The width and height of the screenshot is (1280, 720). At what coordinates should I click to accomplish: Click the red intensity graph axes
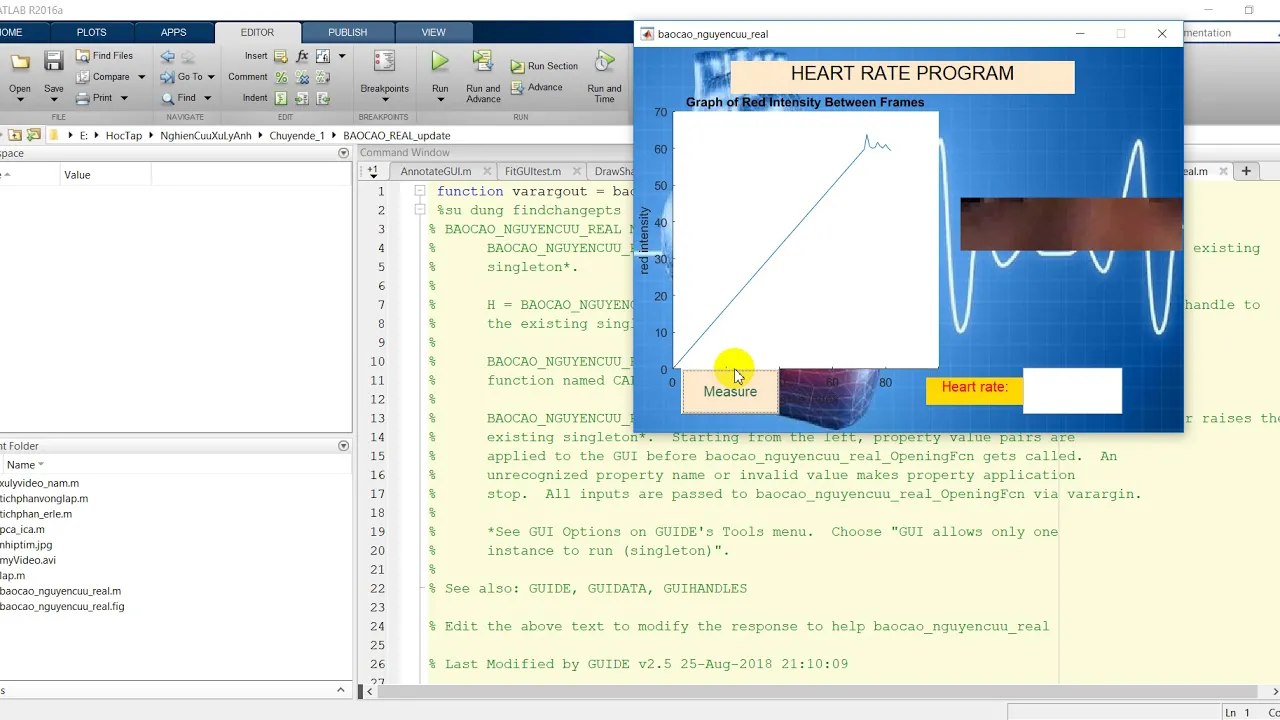tap(806, 240)
